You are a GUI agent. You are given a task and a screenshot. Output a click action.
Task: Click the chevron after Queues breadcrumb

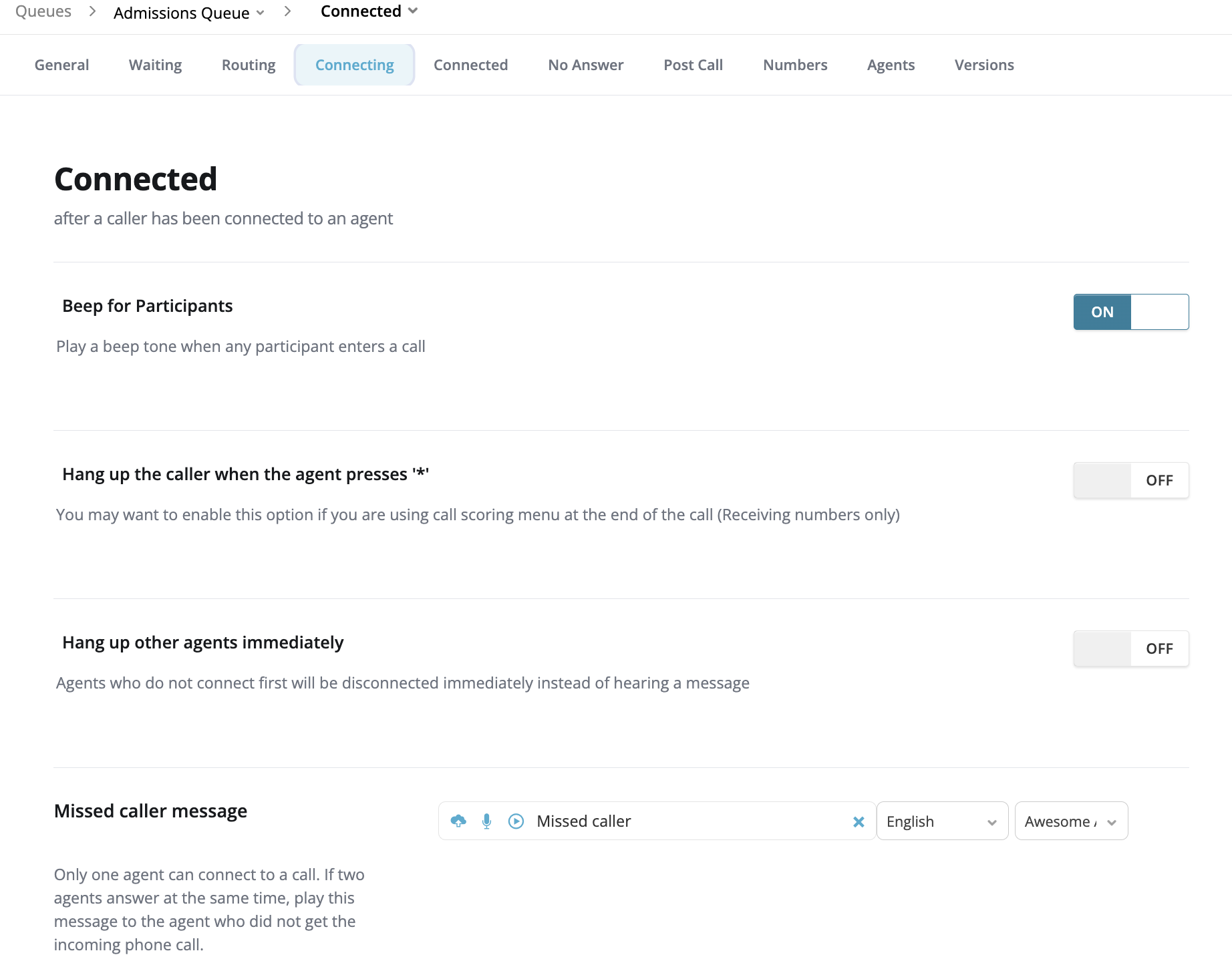click(x=92, y=11)
